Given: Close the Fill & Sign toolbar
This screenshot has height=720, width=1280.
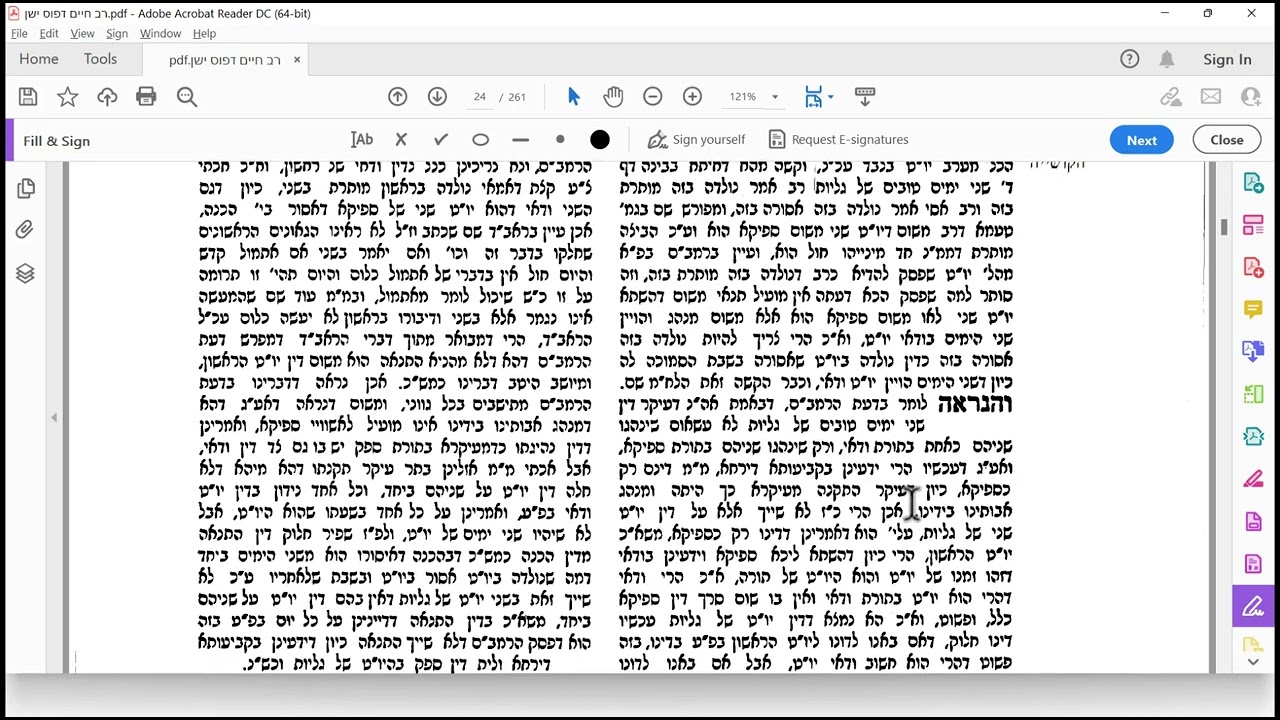Looking at the screenshot, I should coord(1227,140).
